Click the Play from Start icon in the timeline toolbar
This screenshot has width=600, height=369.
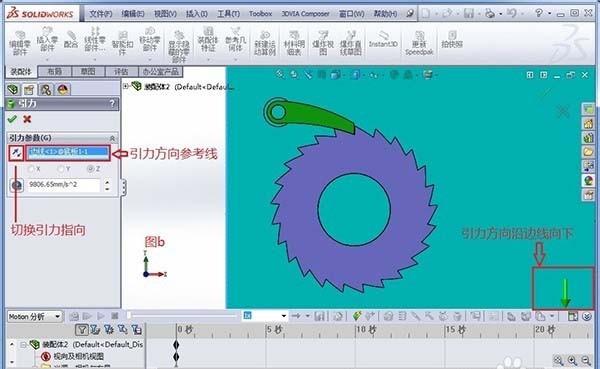point(87,316)
